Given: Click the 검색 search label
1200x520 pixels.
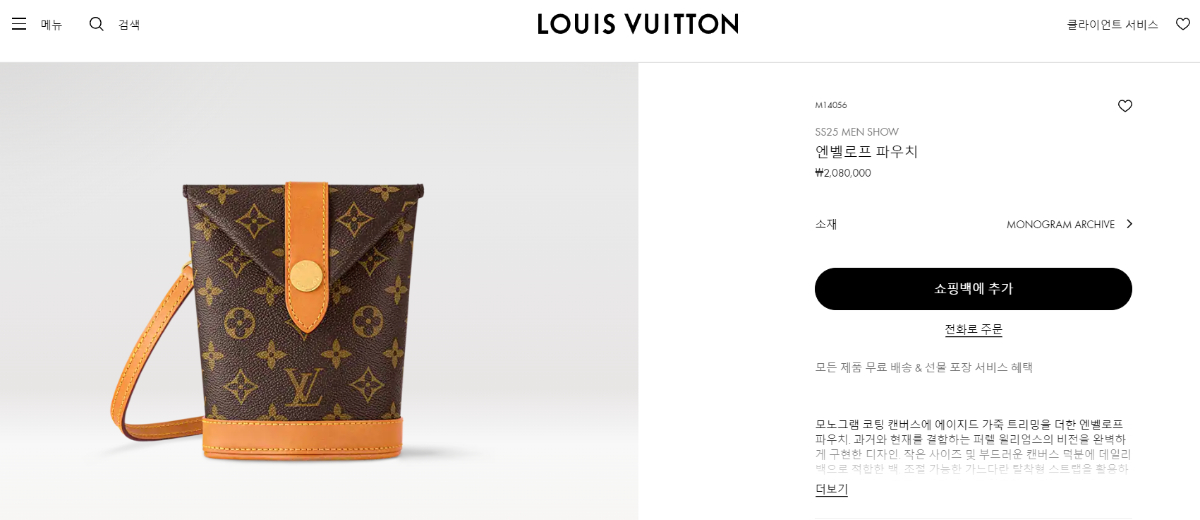Looking at the screenshot, I should click(x=129, y=25).
